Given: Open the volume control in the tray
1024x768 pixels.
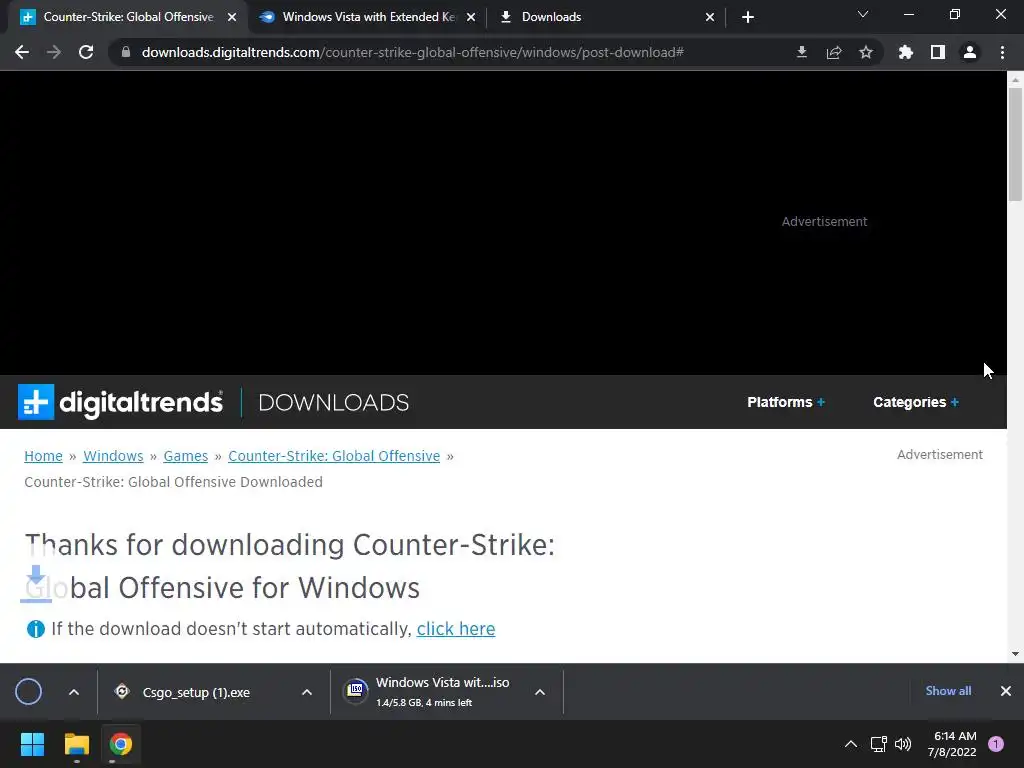Looking at the screenshot, I should (x=903, y=744).
